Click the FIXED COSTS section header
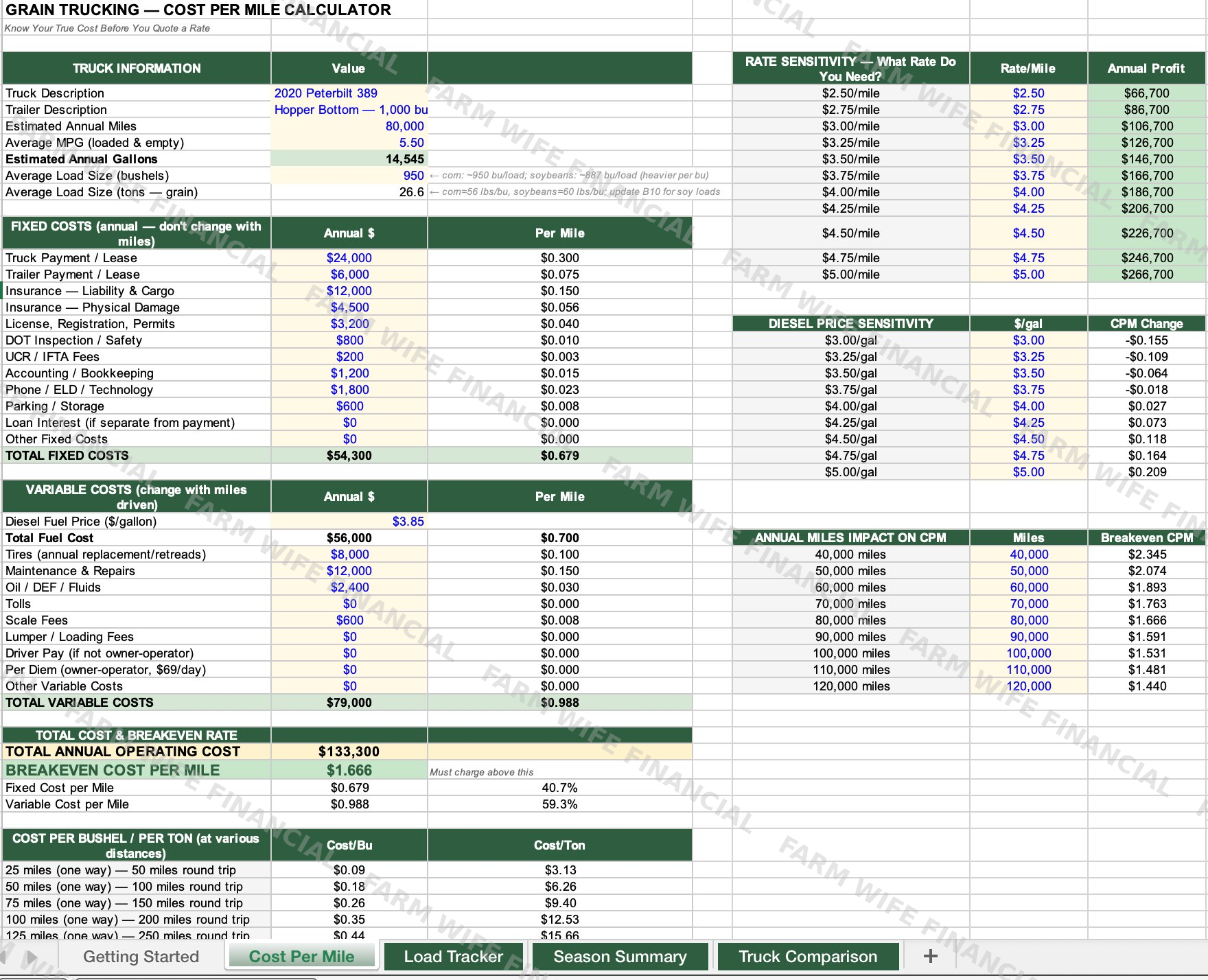 click(137, 233)
